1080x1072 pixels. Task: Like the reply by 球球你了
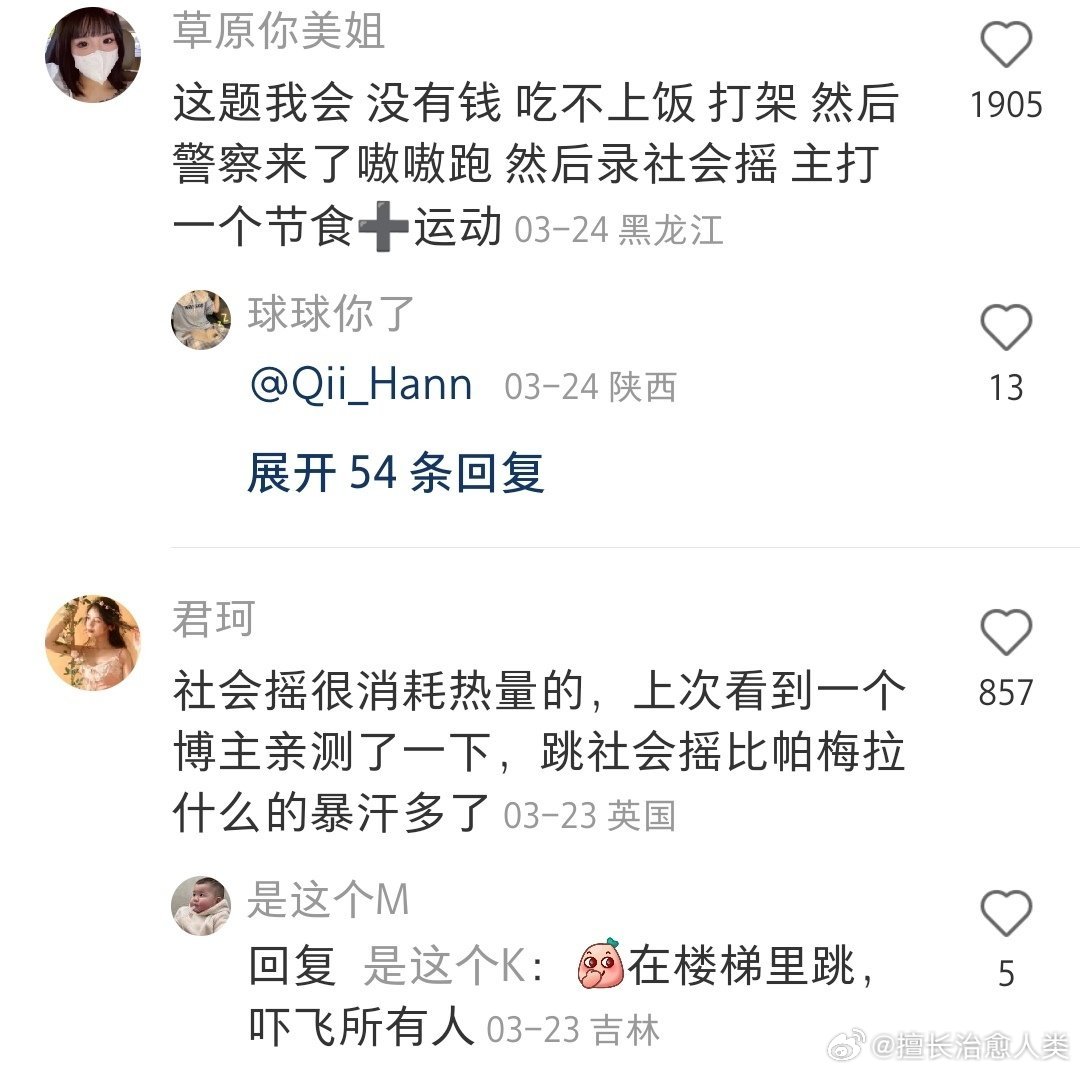click(x=1006, y=327)
